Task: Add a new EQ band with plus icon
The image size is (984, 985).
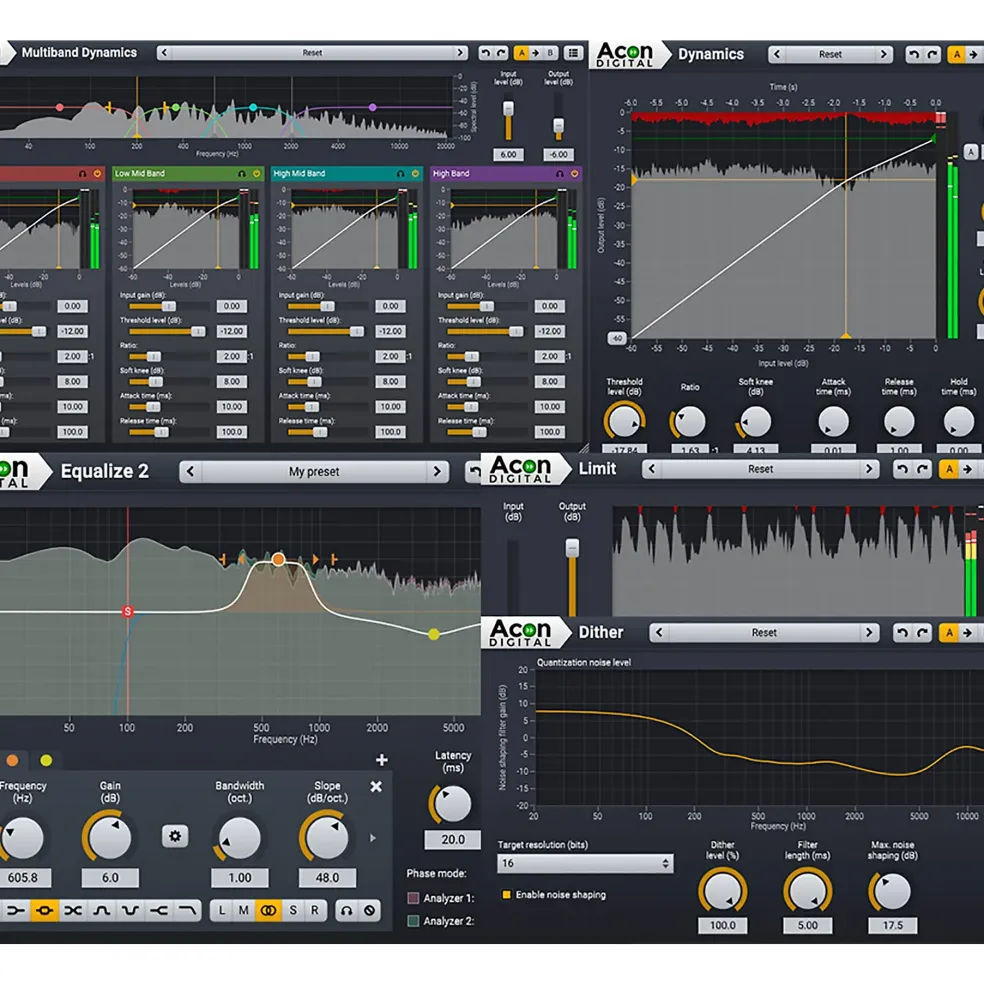Action: pyautogui.click(x=381, y=760)
